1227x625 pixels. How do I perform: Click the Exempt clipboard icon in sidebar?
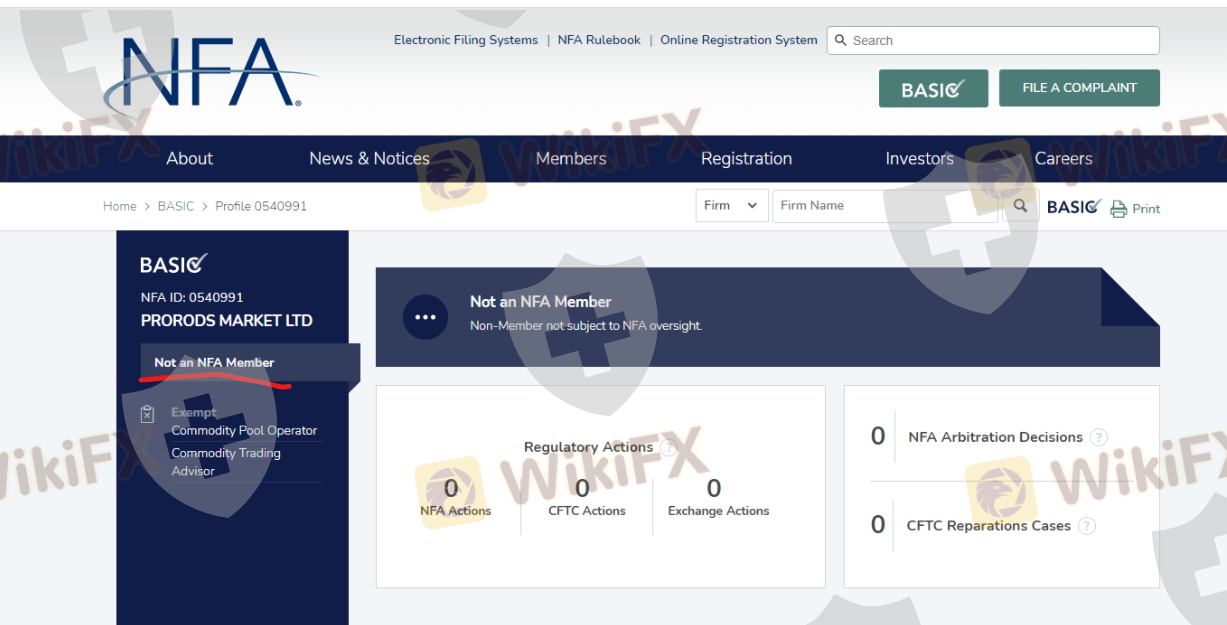(148, 413)
